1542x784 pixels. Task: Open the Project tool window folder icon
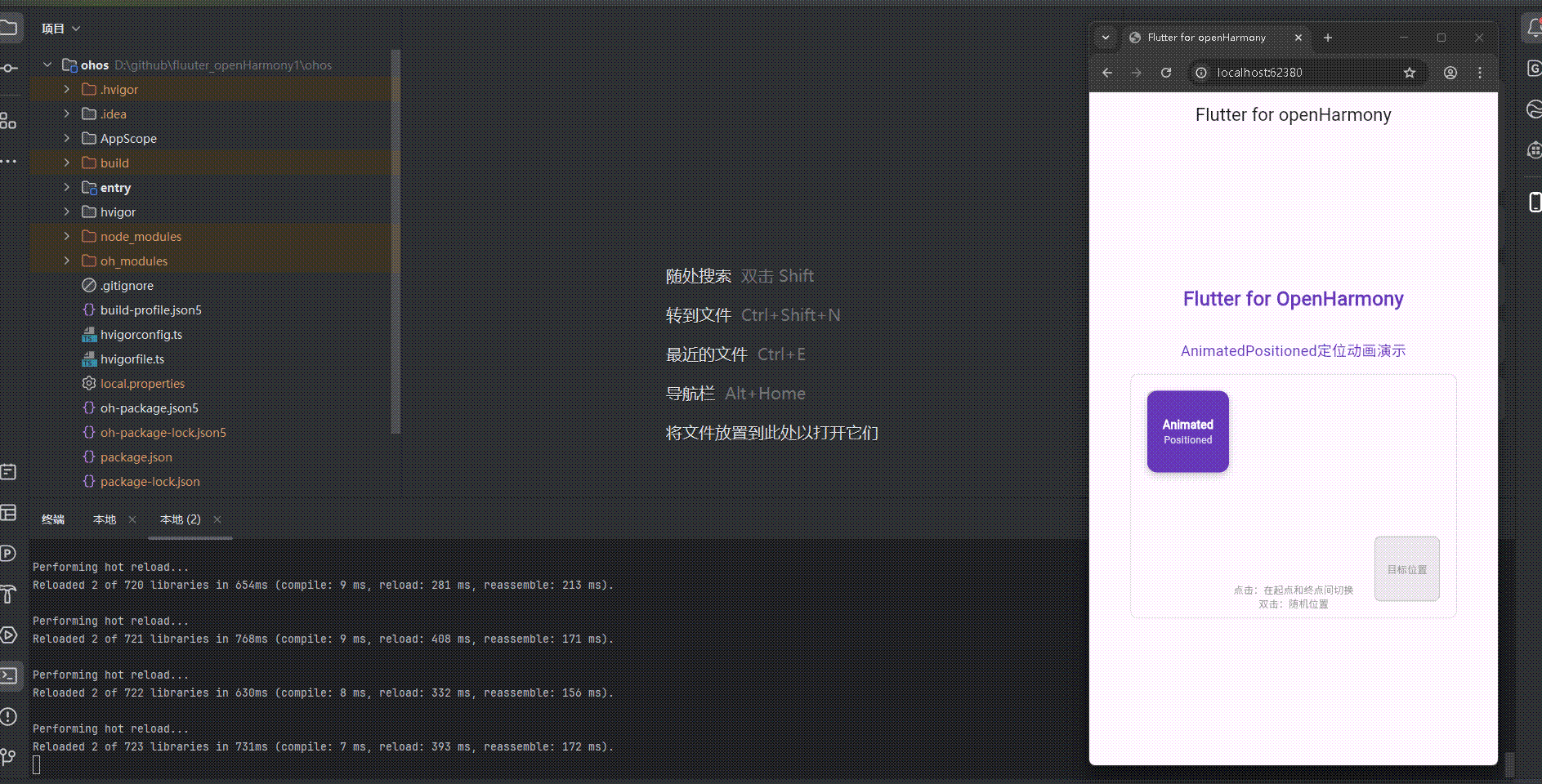[x=8, y=28]
